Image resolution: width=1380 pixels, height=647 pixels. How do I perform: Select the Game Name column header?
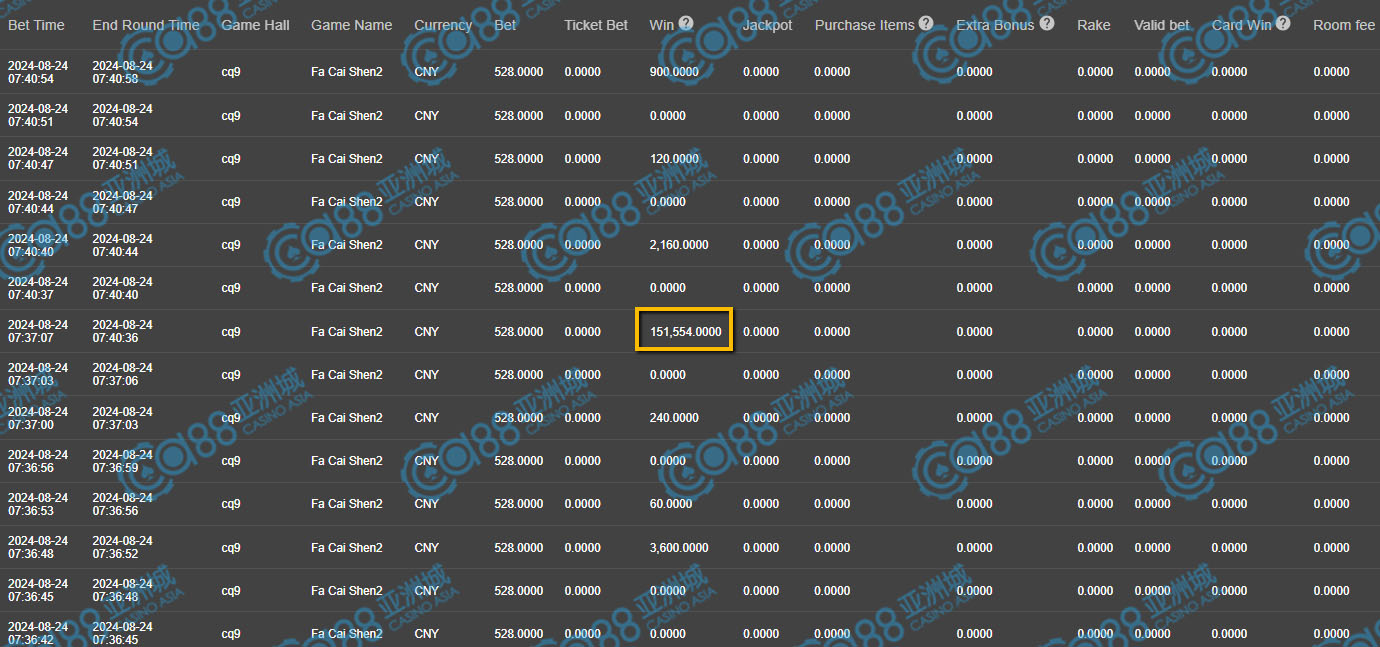[352, 25]
